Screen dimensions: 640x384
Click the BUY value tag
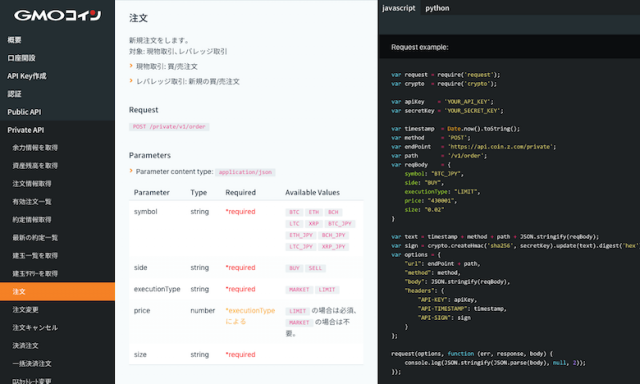294,268
